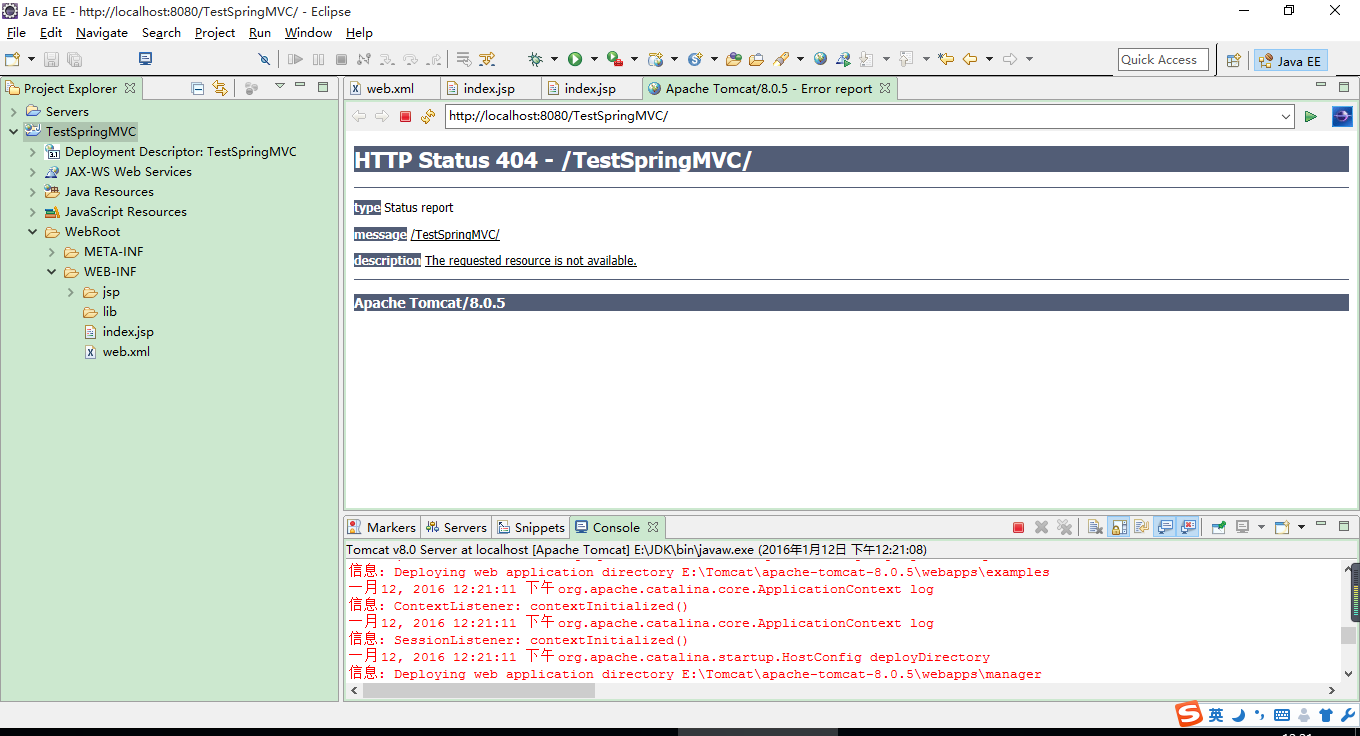Click the console vertical scrollbar thumb
Image resolution: width=1360 pixels, height=736 pixels.
coord(1349,636)
